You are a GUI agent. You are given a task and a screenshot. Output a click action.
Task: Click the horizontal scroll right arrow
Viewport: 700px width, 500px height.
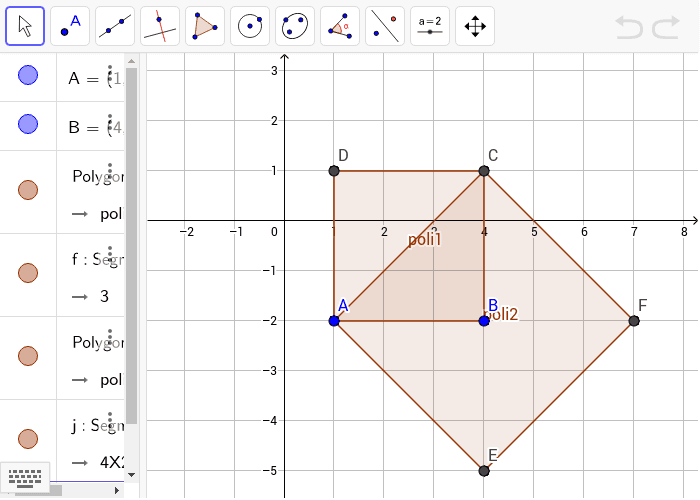tap(117, 491)
